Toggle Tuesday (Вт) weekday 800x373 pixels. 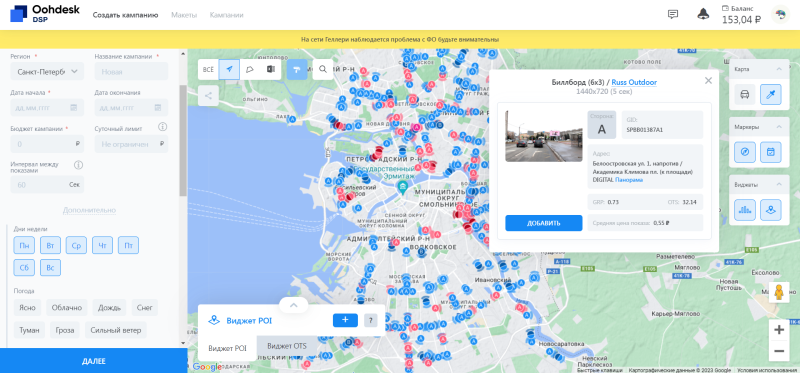50,245
